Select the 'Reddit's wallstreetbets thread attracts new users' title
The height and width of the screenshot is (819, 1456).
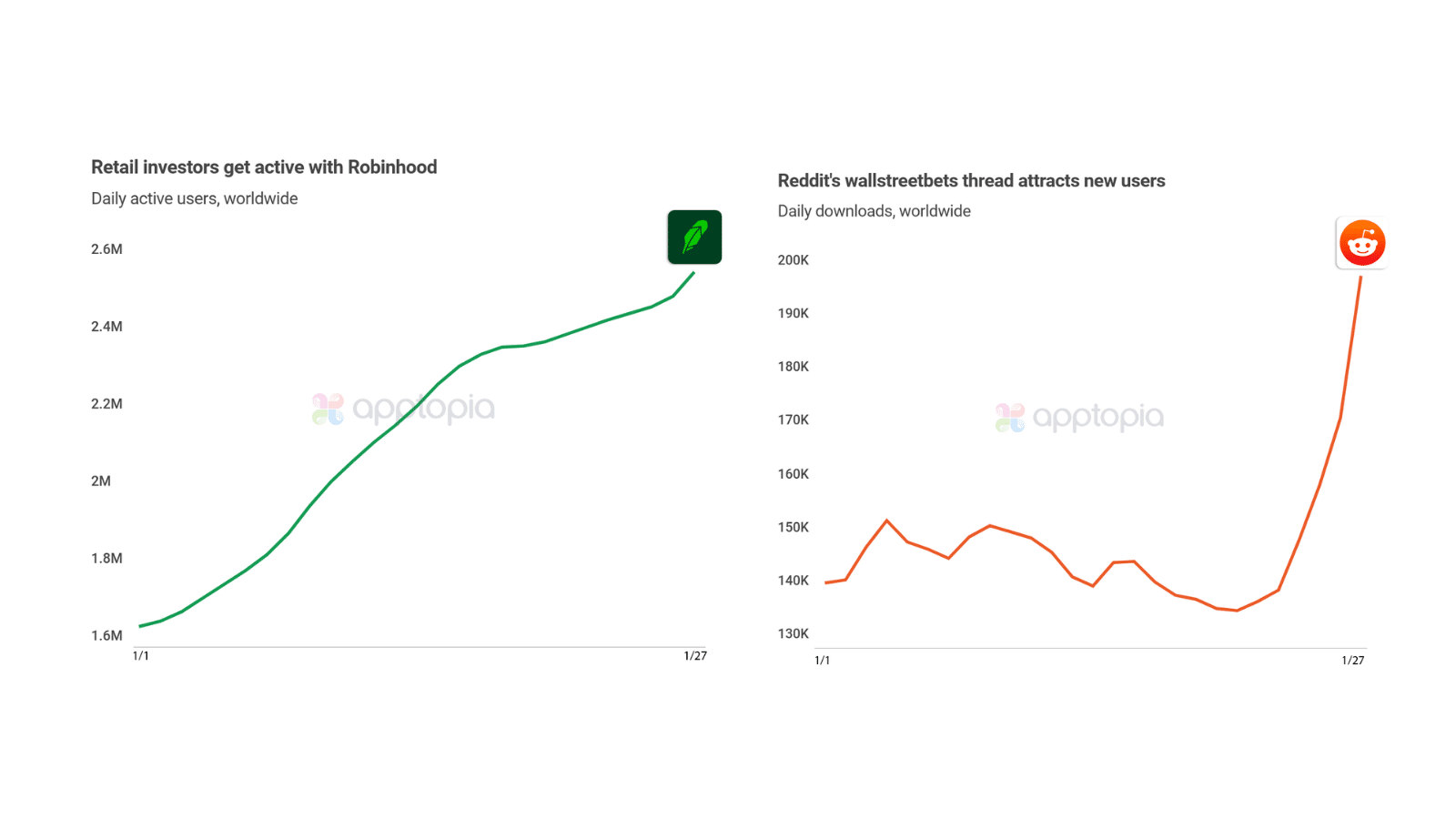click(971, 181)
